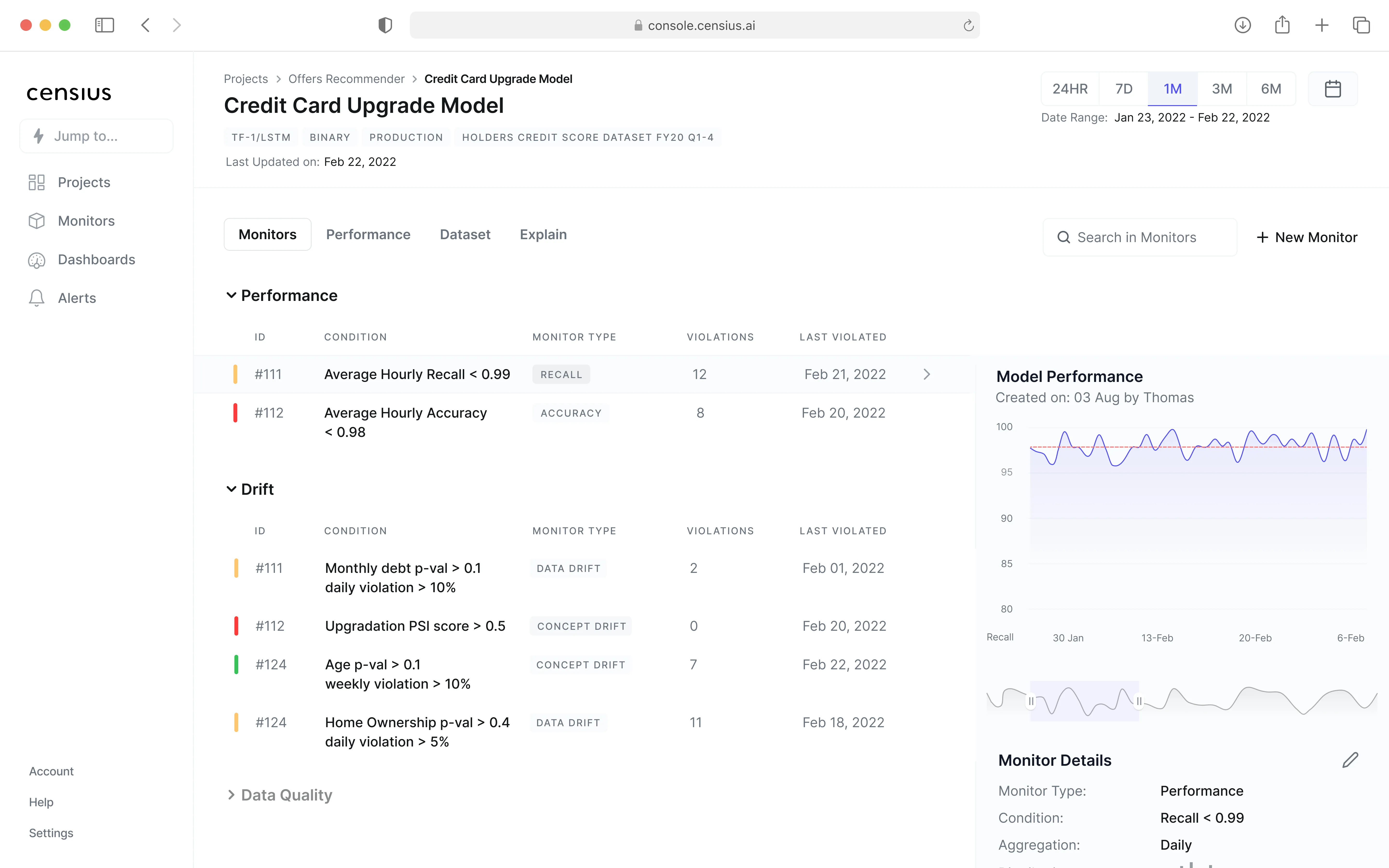Toggle the browser sidebar panel icon
The width and height of the screenshot is (1389, 868).
point(104,25)
